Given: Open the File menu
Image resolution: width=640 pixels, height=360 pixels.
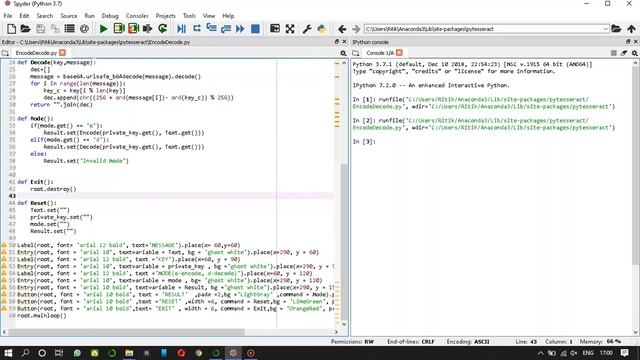Looking at the screenshot, I should 8,16.
